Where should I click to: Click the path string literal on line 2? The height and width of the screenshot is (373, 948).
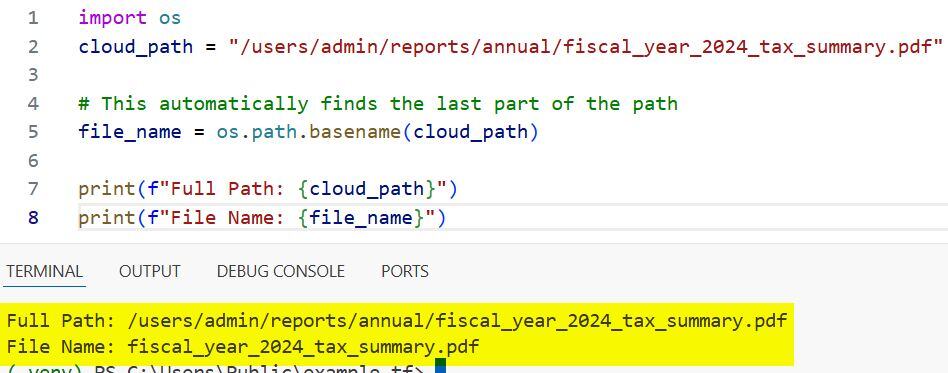coord(586,47)
